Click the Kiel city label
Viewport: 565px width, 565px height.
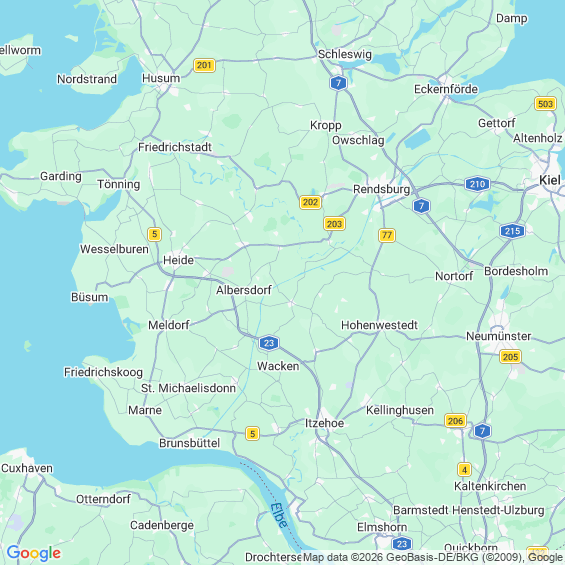[550, 180]
